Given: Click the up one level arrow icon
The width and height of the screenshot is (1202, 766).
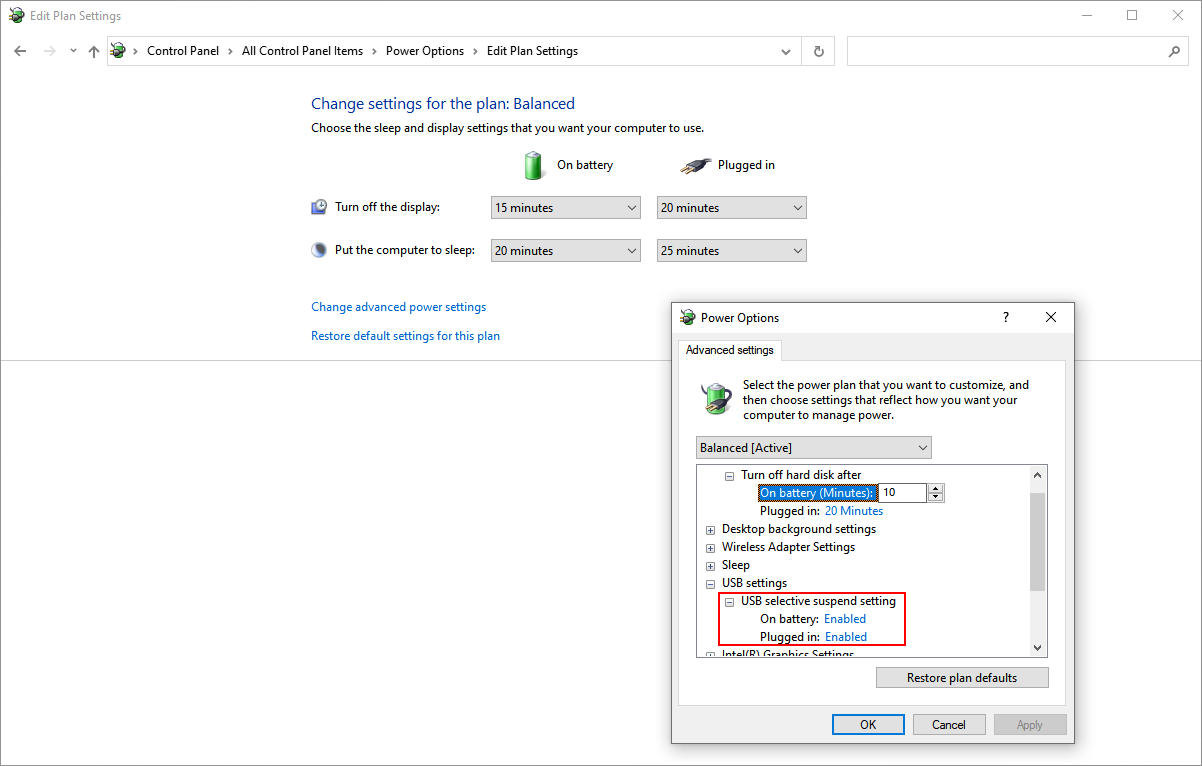Looking at the screenshot, I should [x=93, y=51].
